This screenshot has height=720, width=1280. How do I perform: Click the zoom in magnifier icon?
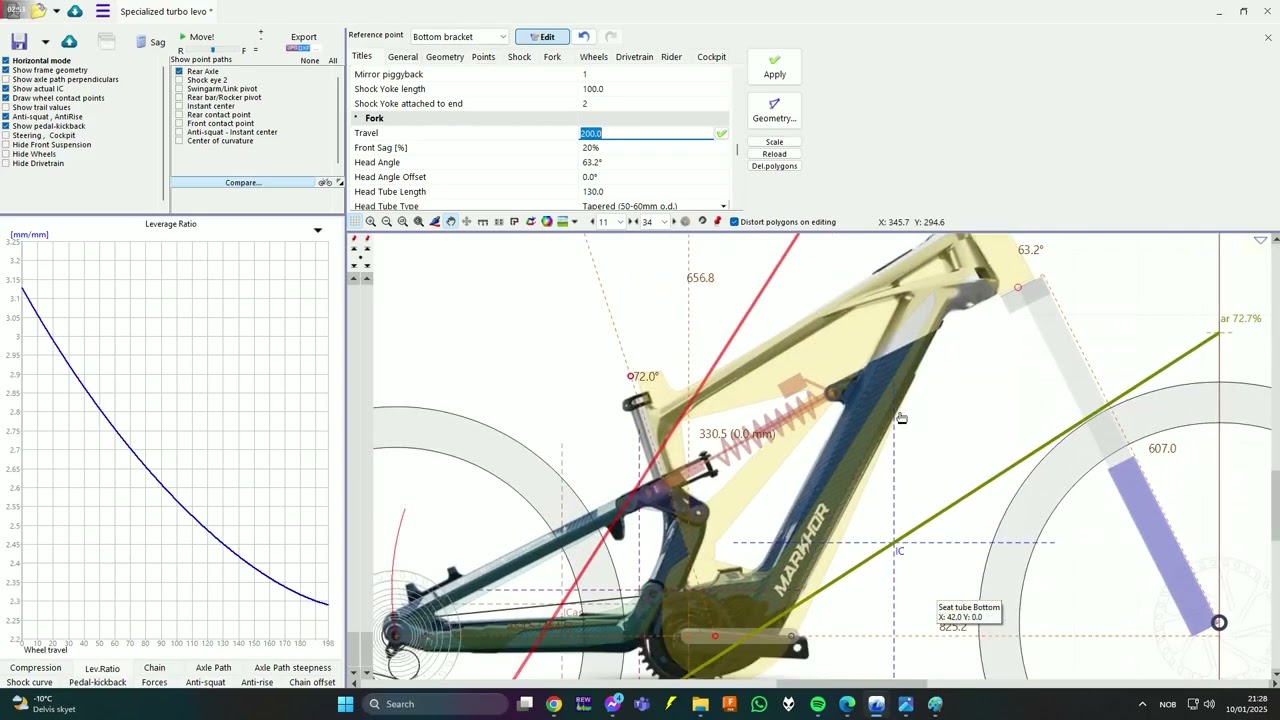[x=371, y=222]
